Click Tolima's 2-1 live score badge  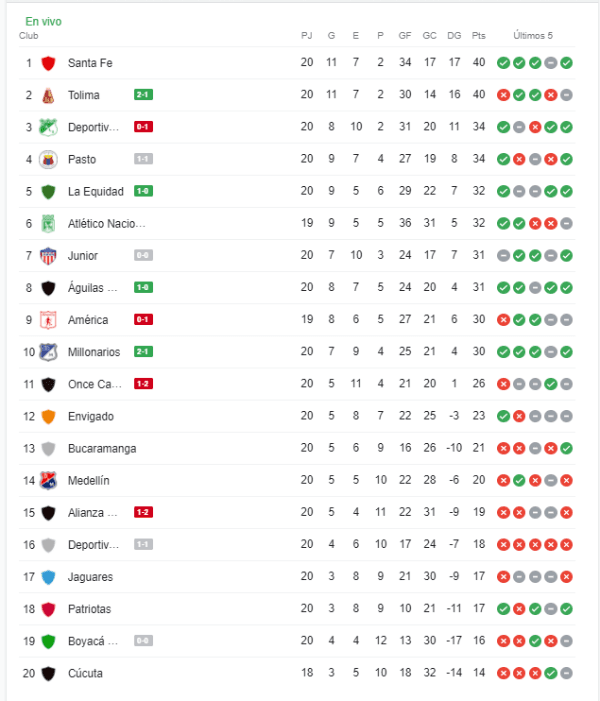click(x=143, y=95)
